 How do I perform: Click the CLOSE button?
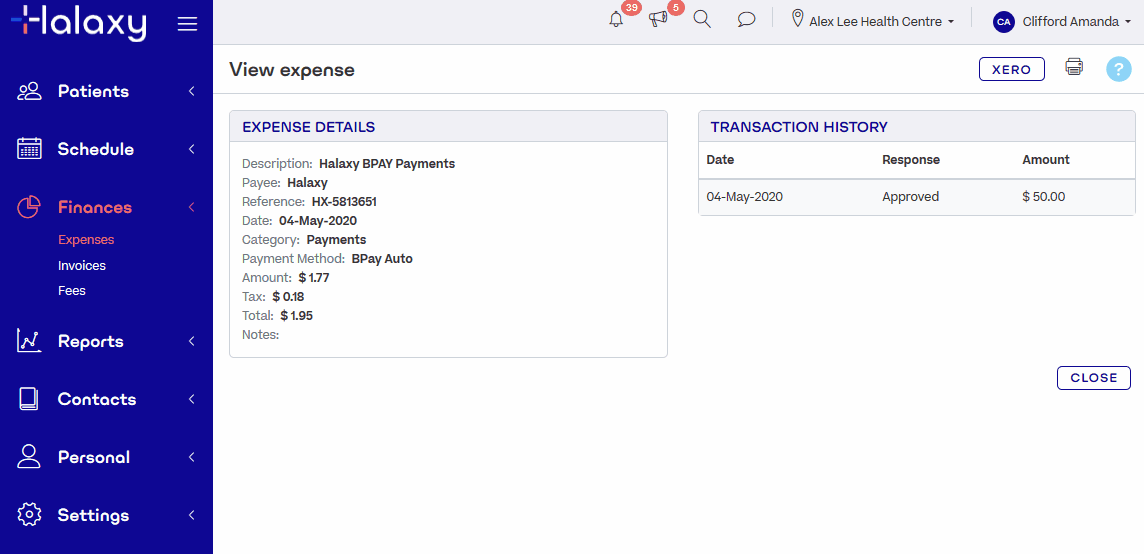pyautogui.click(x=1094, y=377)
